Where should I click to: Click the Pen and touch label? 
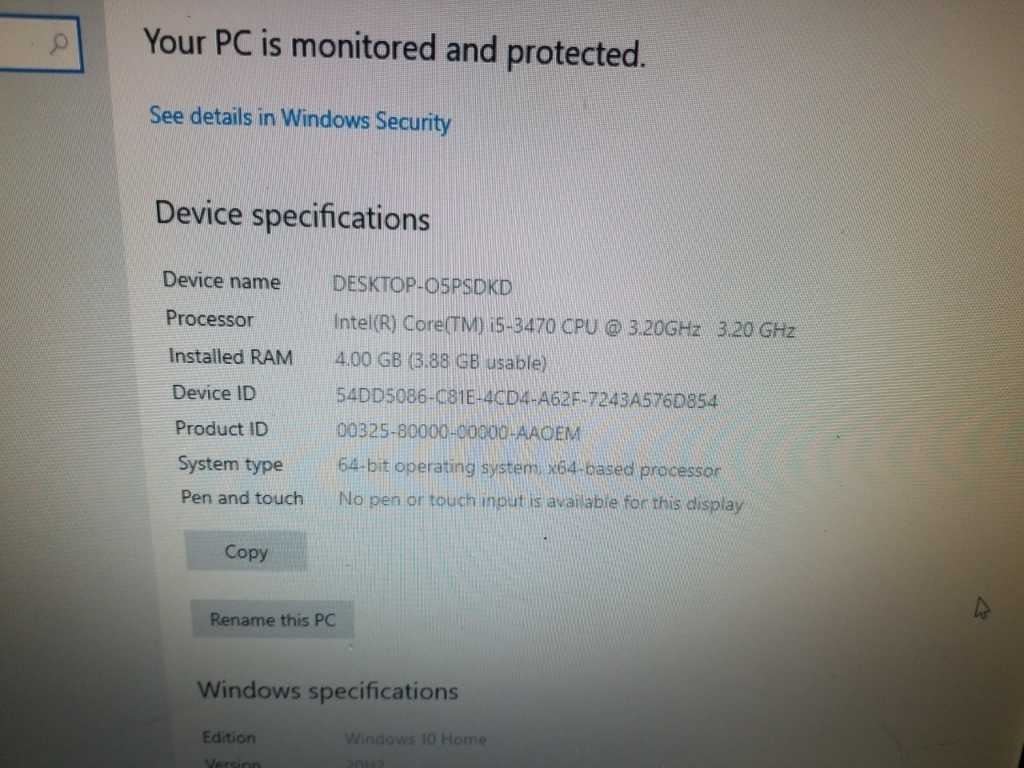(242, 498)
